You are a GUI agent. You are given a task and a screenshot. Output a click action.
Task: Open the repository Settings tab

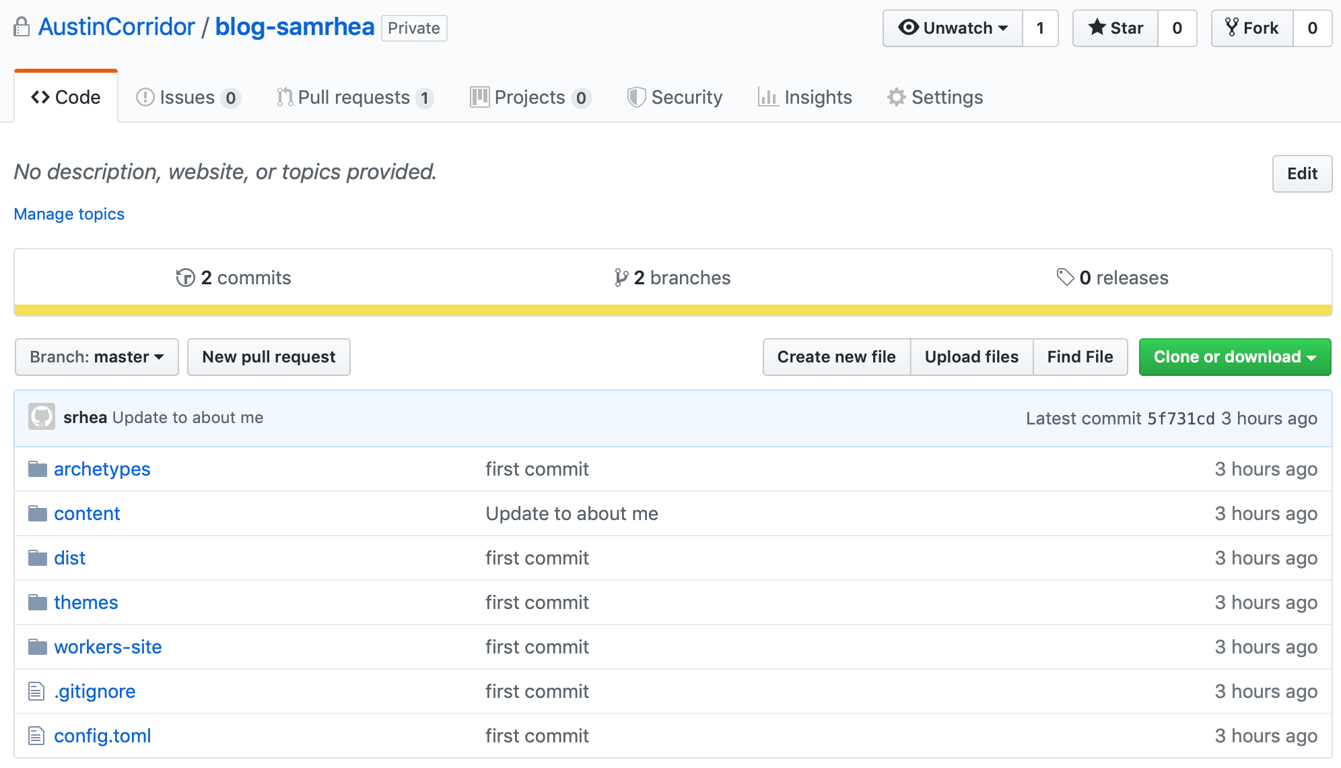click(x=935, y=96)
